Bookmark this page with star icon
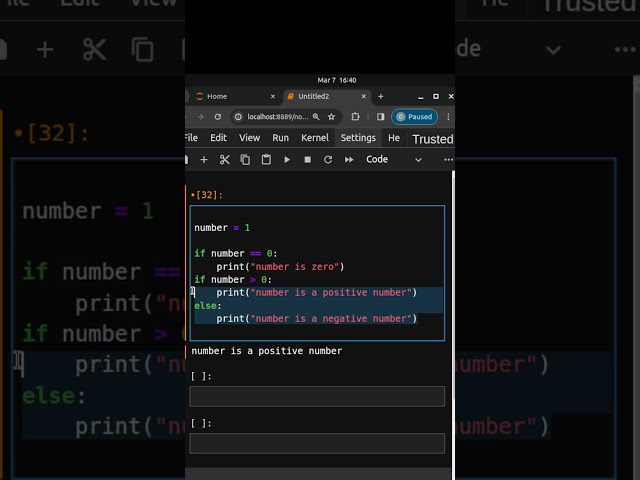 pos(331,117)
